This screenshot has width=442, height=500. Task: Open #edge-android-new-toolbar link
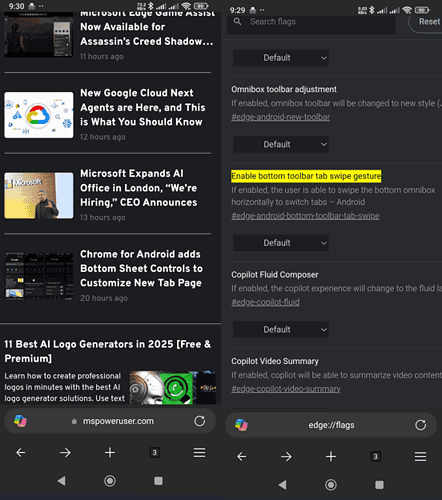281,117
